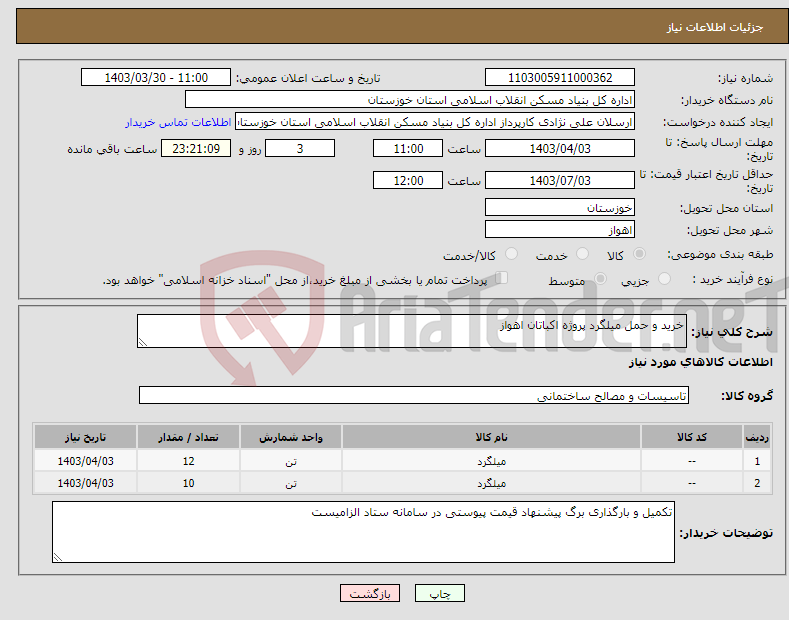The height and width of the screenshot is (620, 789).
Task: Click the delivery province field خوزستان
Action: (560, 207)
